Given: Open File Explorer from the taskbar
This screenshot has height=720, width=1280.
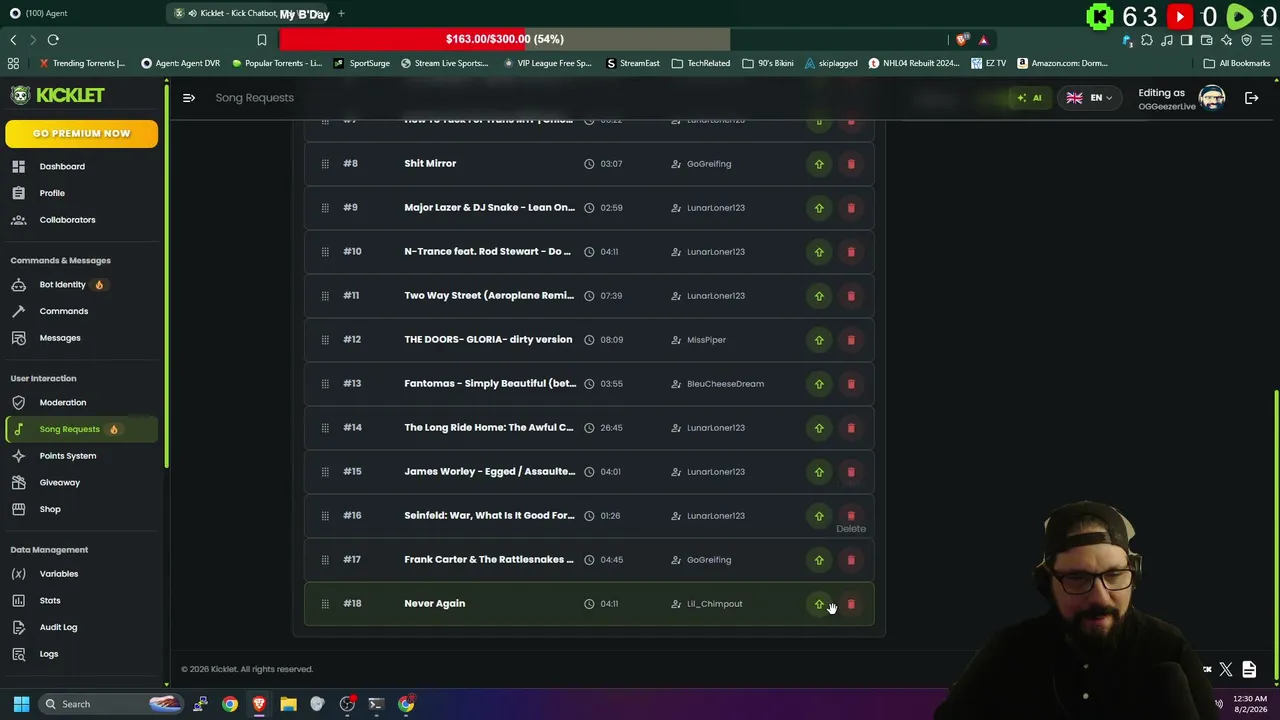Looking at the screenshot, I should [288, 704].
